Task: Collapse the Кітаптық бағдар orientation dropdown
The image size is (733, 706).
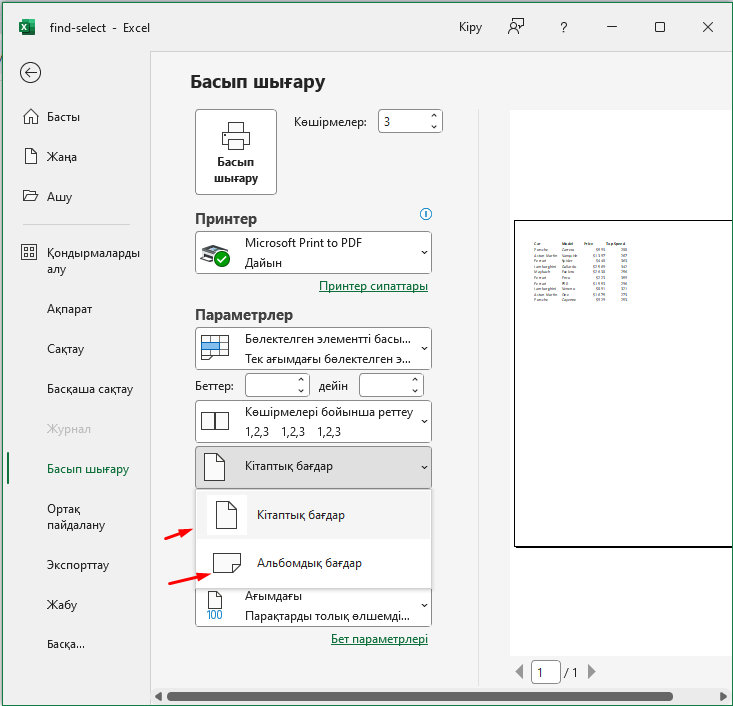Action: click(313, 467)
